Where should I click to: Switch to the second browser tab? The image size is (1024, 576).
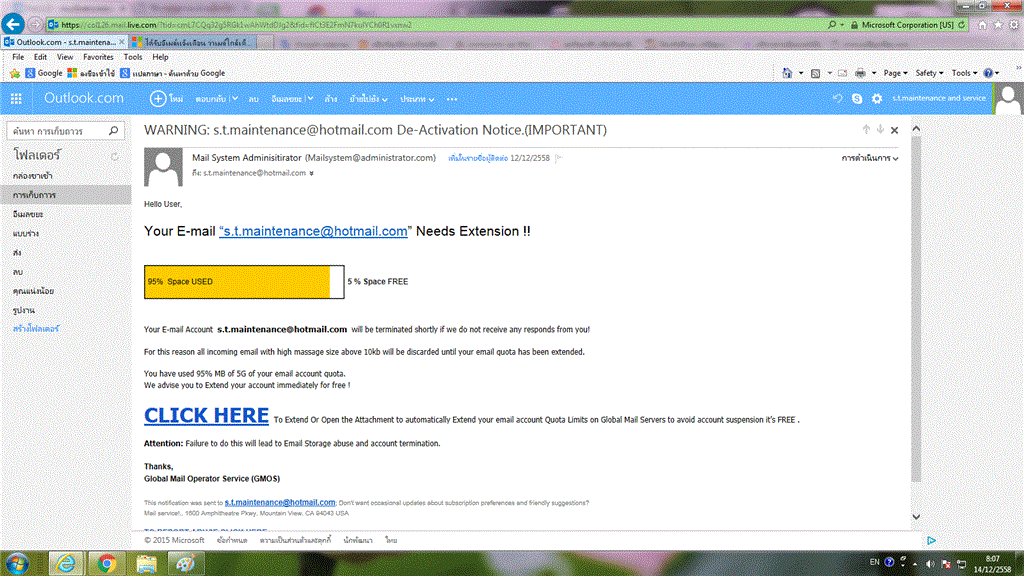[193, 42]
